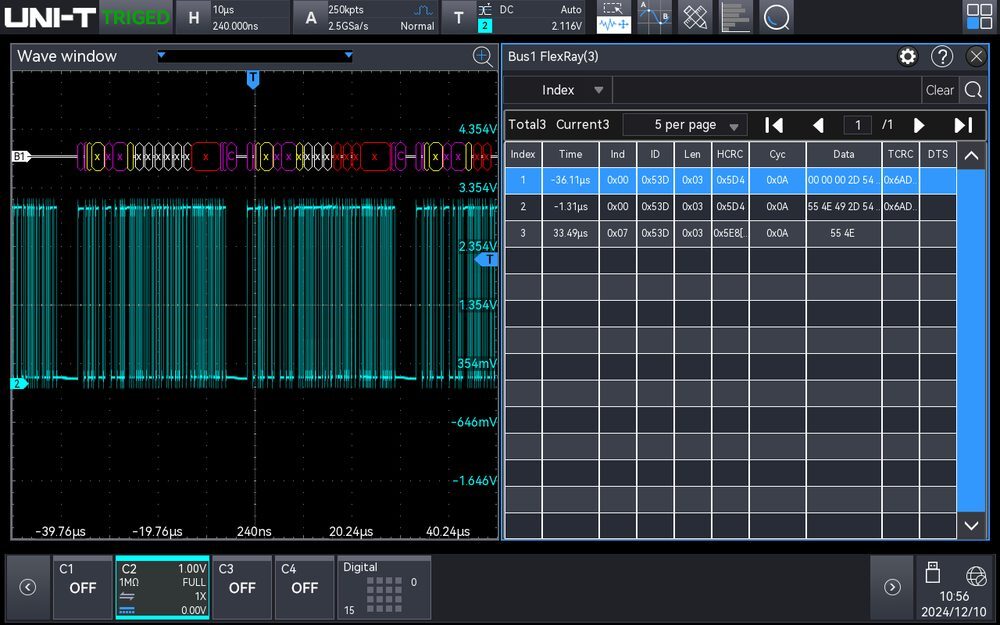Open the Index filter dropdown
Viewport: 1000px width, 625px height.
point(558,90)
